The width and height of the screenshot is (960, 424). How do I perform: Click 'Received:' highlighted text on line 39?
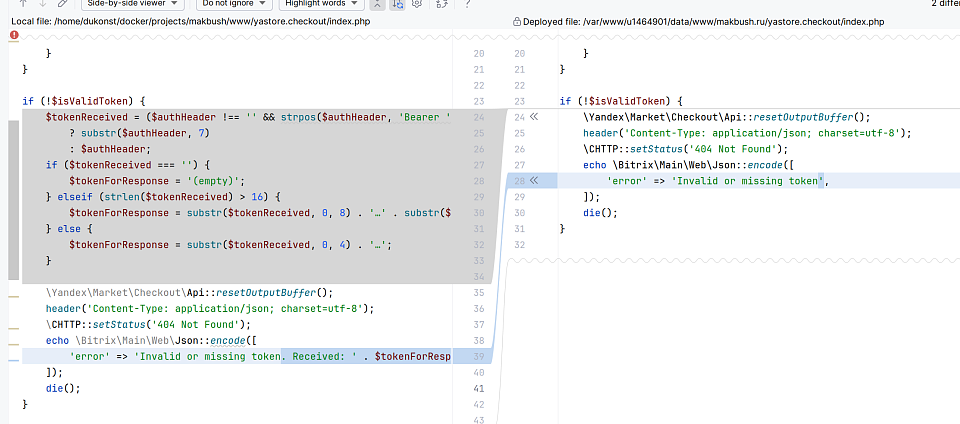point(319,356)
